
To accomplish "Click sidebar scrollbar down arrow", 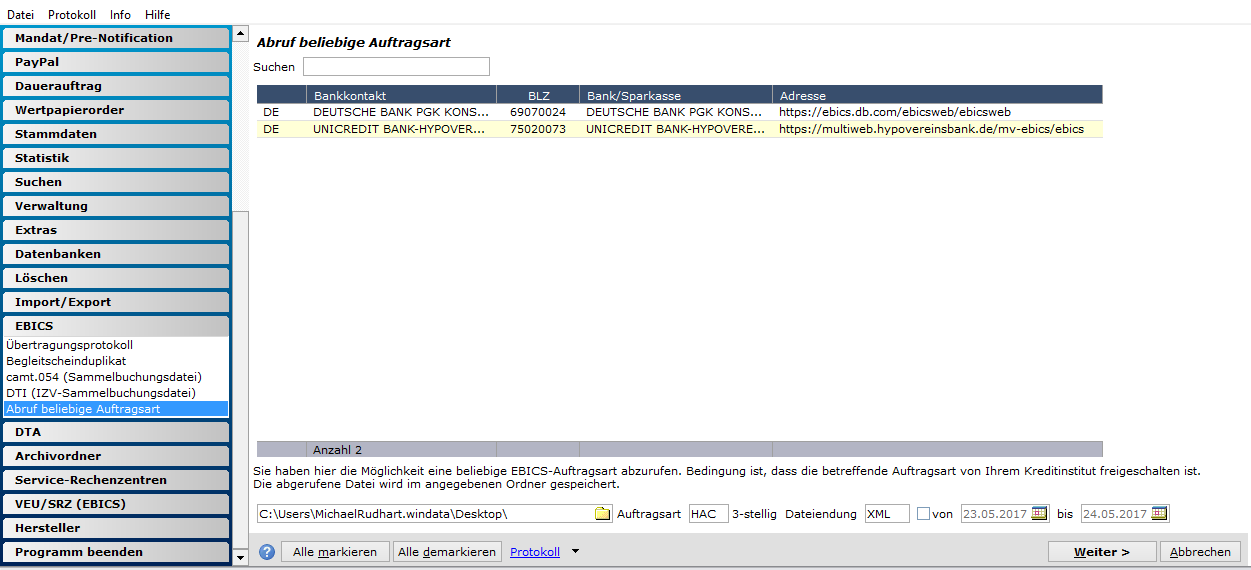I will click(x=240, y=557).
